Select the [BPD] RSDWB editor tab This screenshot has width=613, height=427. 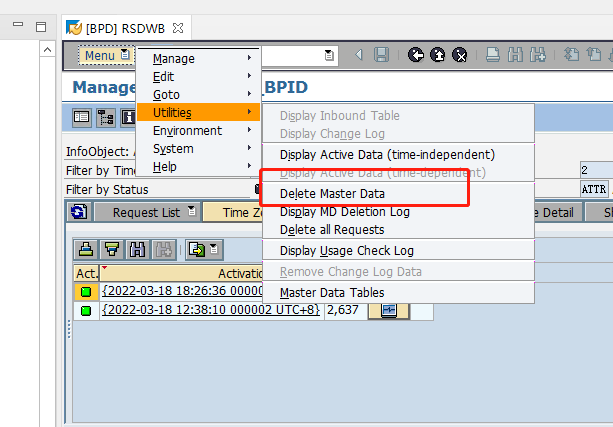[x=125, y=28]
